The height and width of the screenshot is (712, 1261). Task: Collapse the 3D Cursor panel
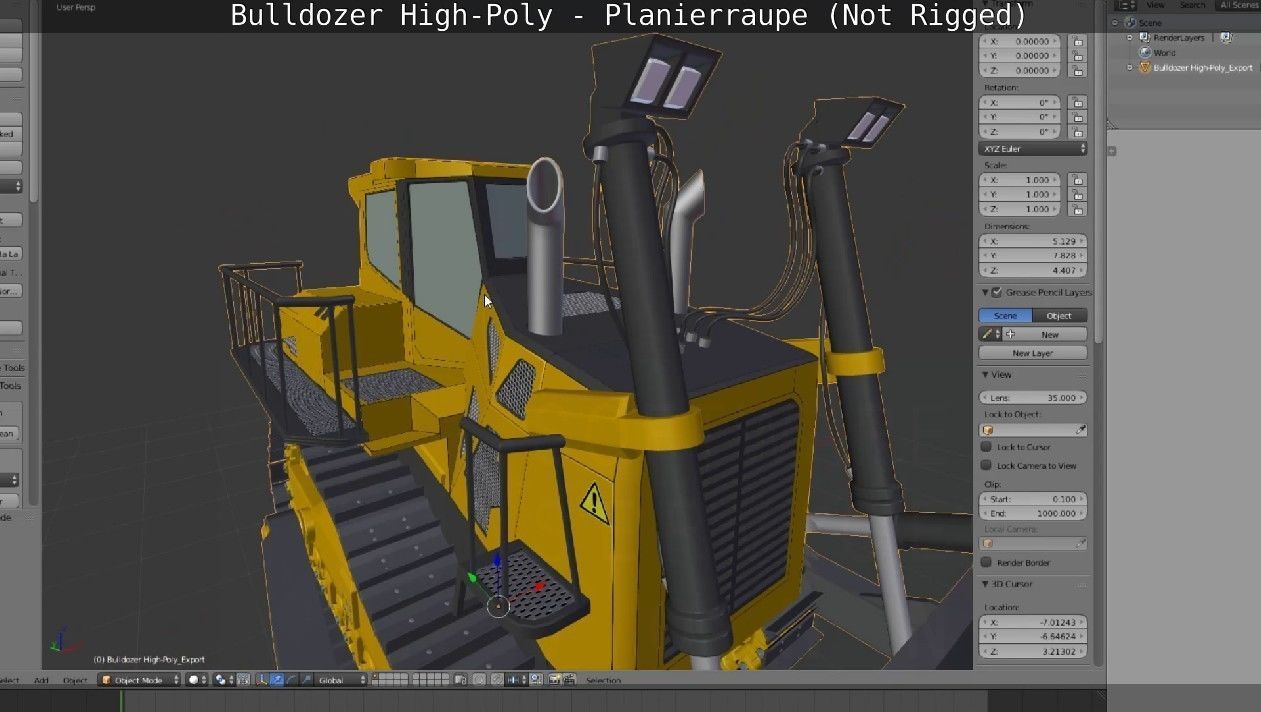point(985,584)
